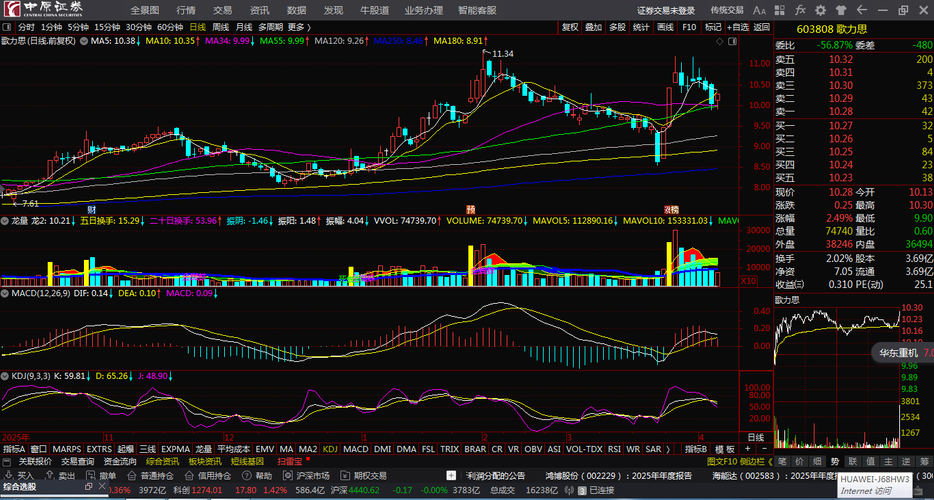Select the EXPMA indicator tab
The image size is (934, 500).
pyautogui.click(x=176, y=449)
